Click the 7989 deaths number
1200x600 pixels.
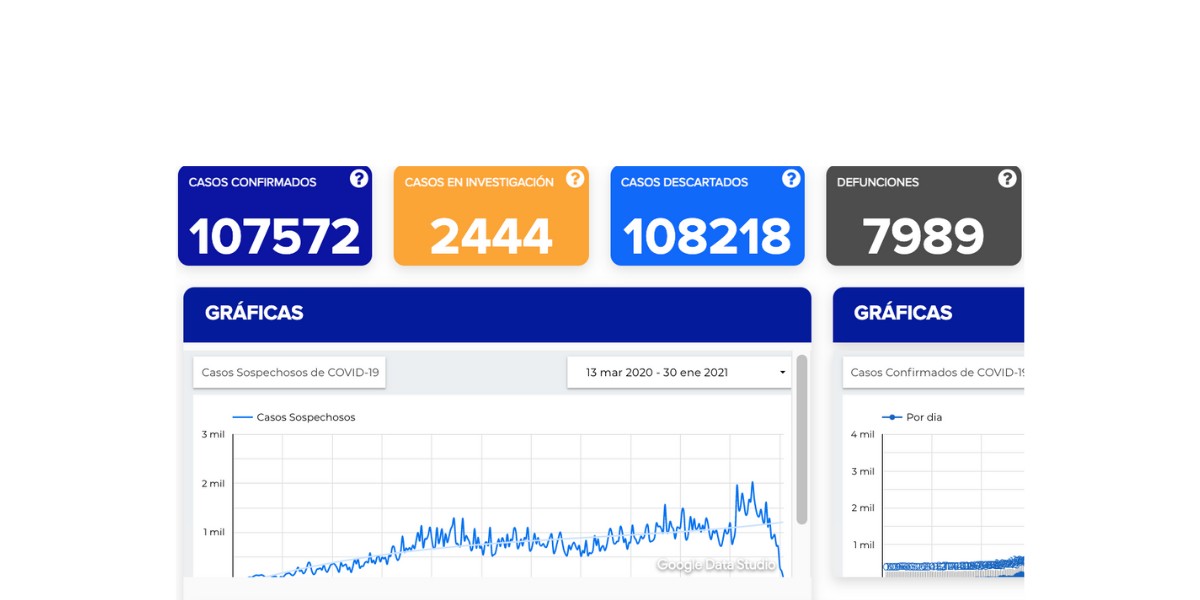coord(923,237)
